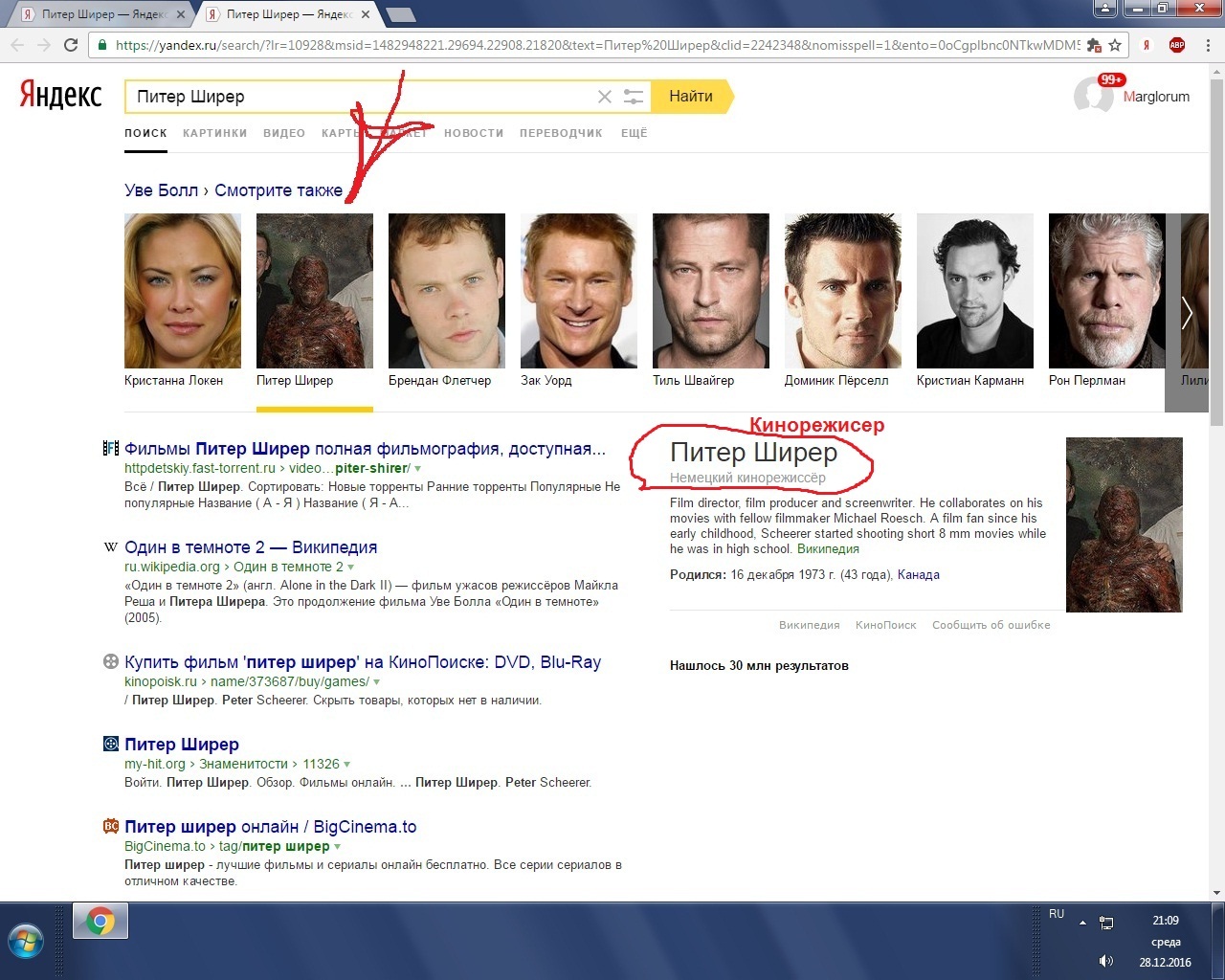Switch to the Переводчик tab

click(561, 133)
